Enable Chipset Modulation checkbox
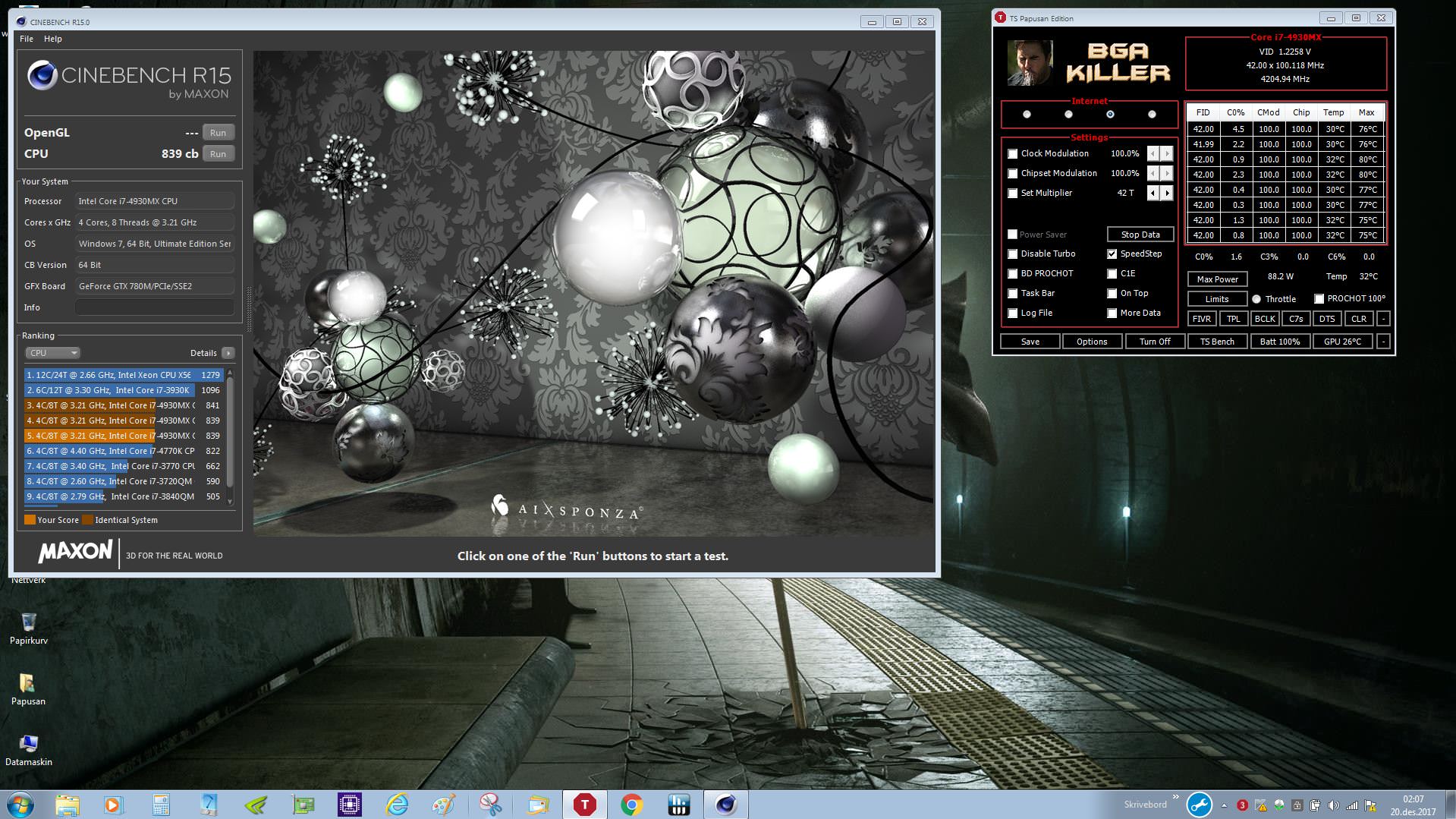This screenshot has width=1456, height=819. coord(1013,174)
